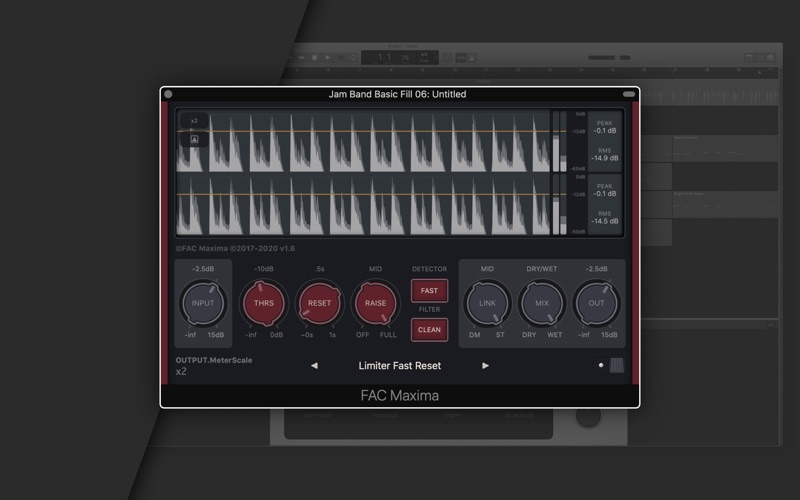Click the triangle icon below x2 in waveform
Viewport: 800px width, 500px height.
[x=194, y=139]
